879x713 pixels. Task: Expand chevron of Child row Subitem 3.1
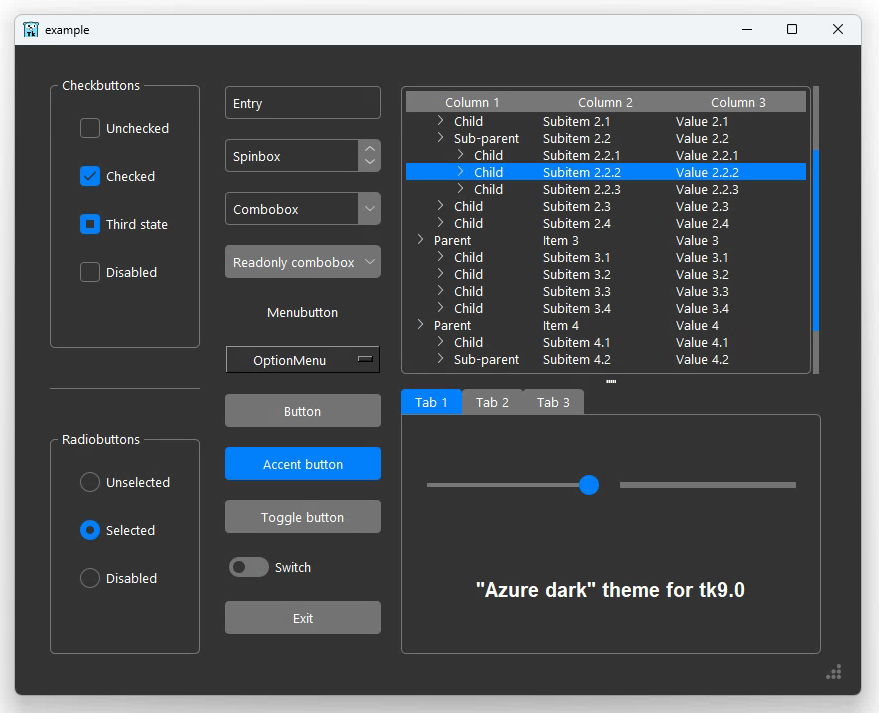tap(441, 257)
